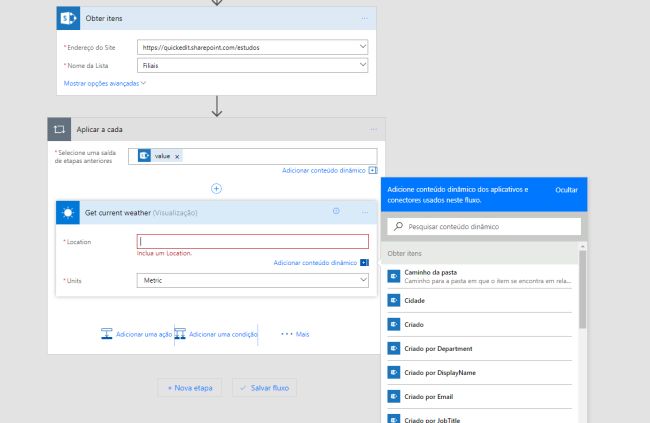Click Adicionar conteúdo dinâmico under Location
The image size is (650, 423).
click(315, 263)
